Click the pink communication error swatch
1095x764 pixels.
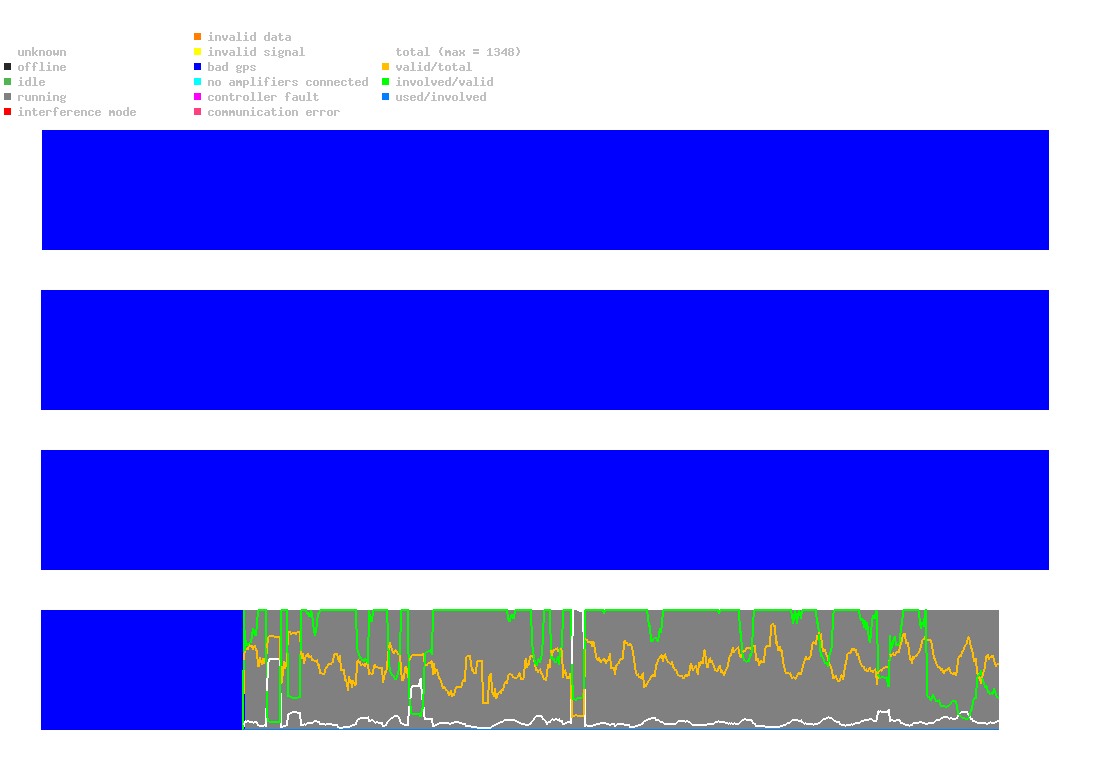198,112
